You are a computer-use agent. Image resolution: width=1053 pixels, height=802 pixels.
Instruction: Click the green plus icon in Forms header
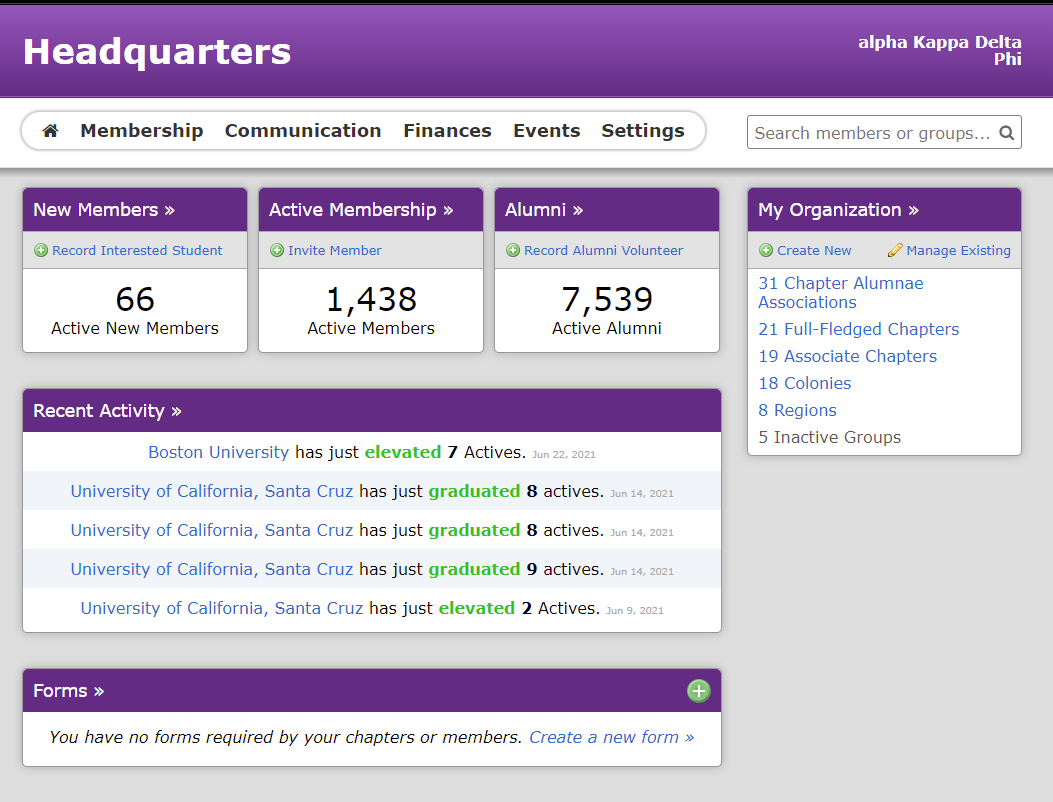[x=698, y=690]
